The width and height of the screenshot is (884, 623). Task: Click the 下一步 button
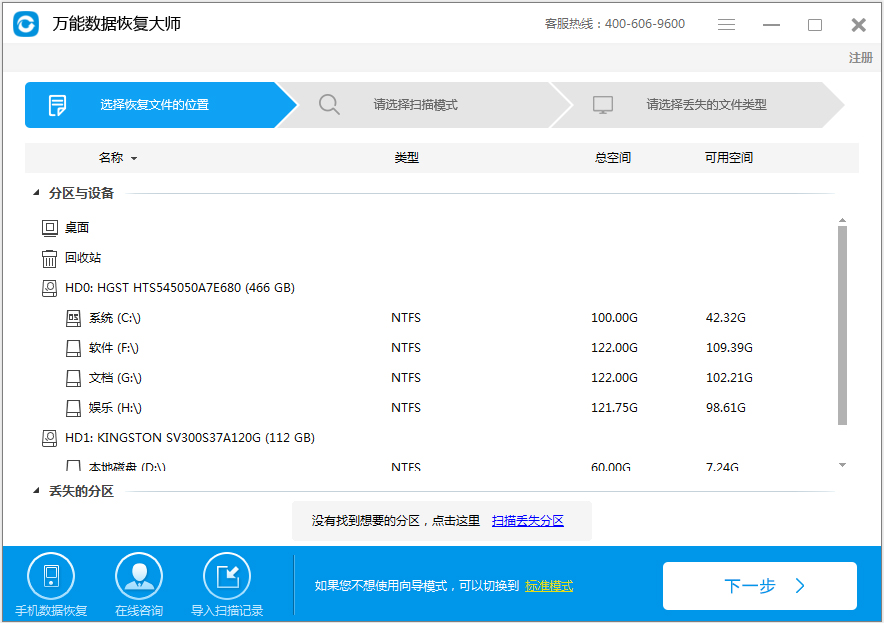click(759, 586)
